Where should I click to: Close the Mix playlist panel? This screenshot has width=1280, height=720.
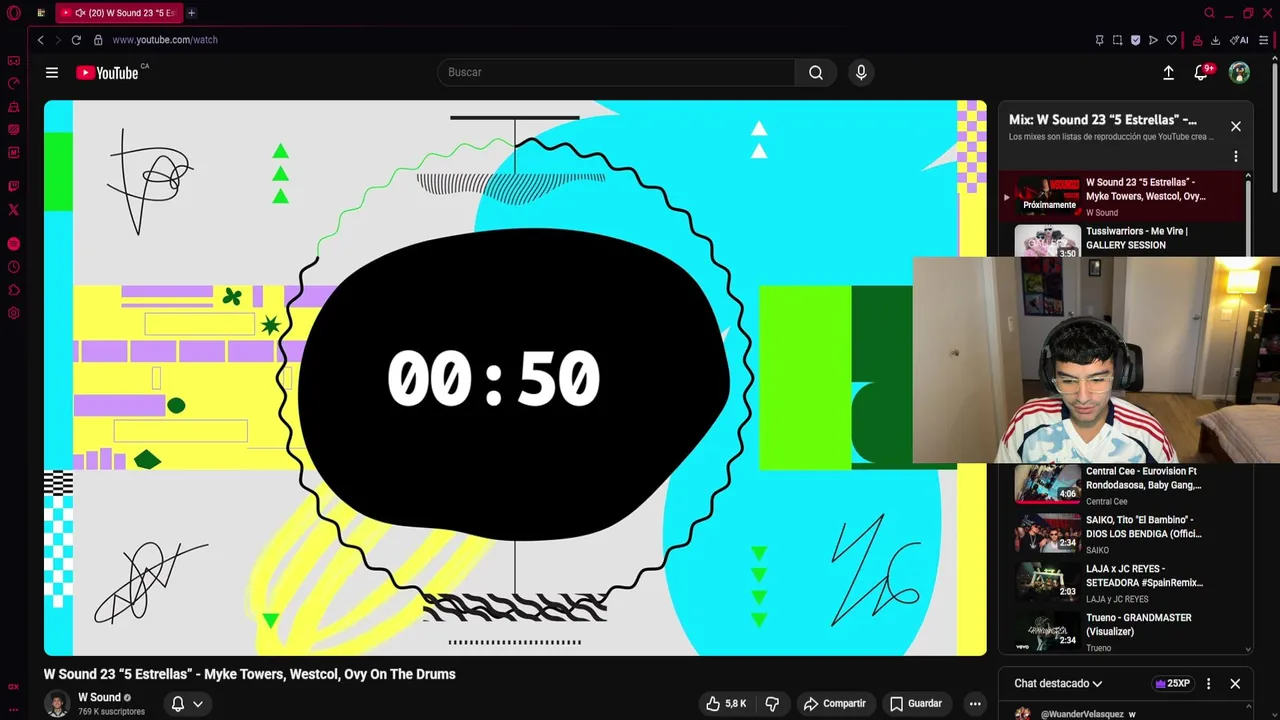(1236, 126)
